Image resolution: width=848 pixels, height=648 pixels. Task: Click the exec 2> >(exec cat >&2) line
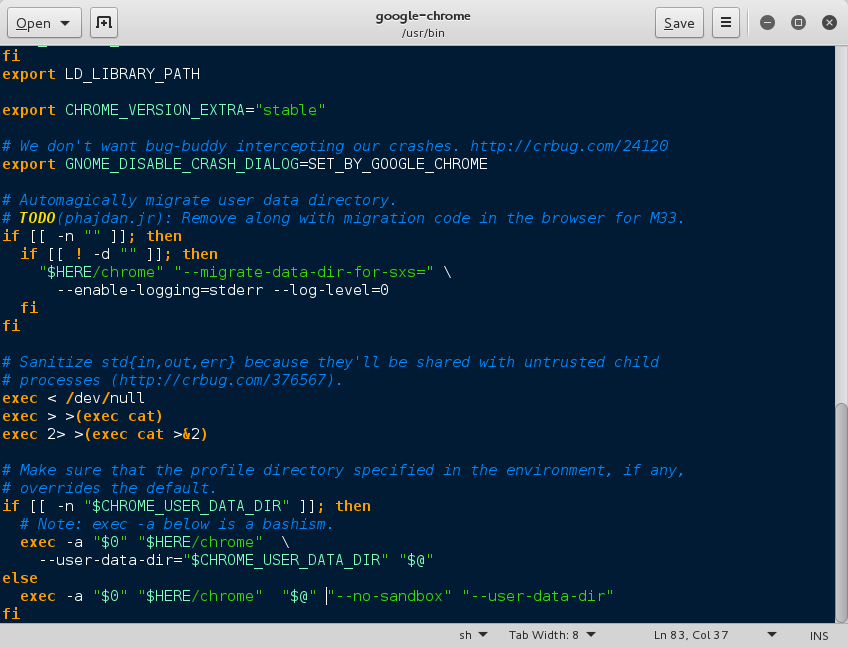[105, 434]
